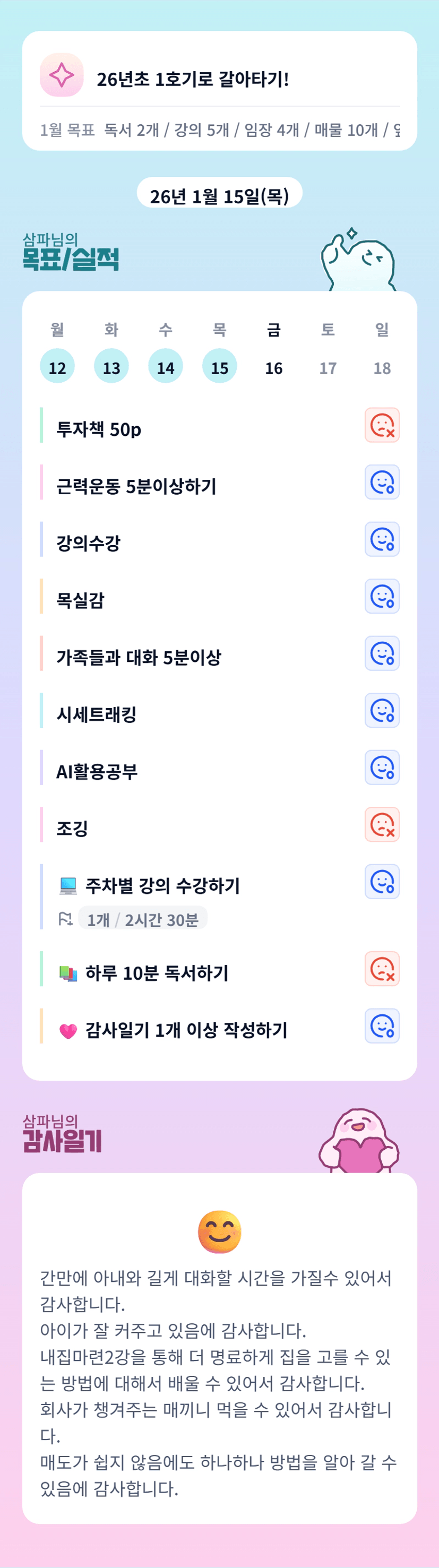Screen dimensions: 439x1568
Task: Click the heart icon beside 감사일기 item
Action: tap(68, 1030)
